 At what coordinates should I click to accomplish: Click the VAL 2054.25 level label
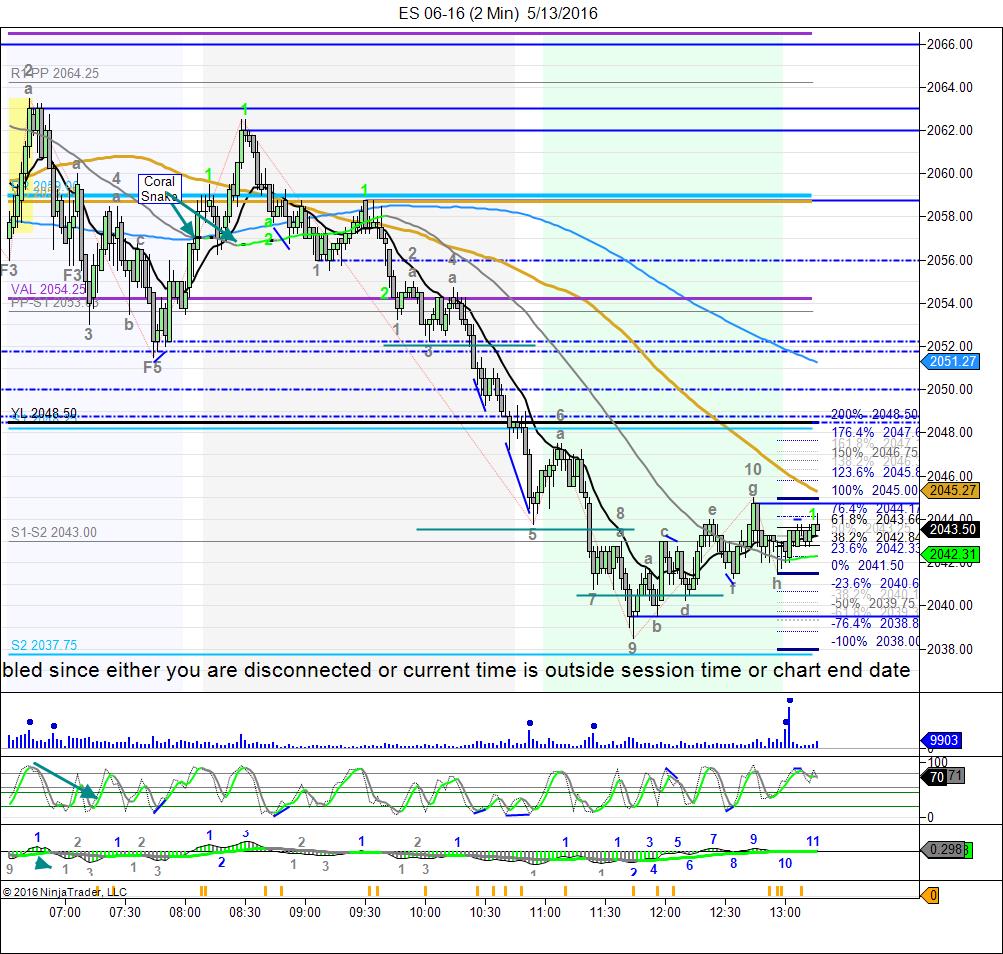click(49, 289)
